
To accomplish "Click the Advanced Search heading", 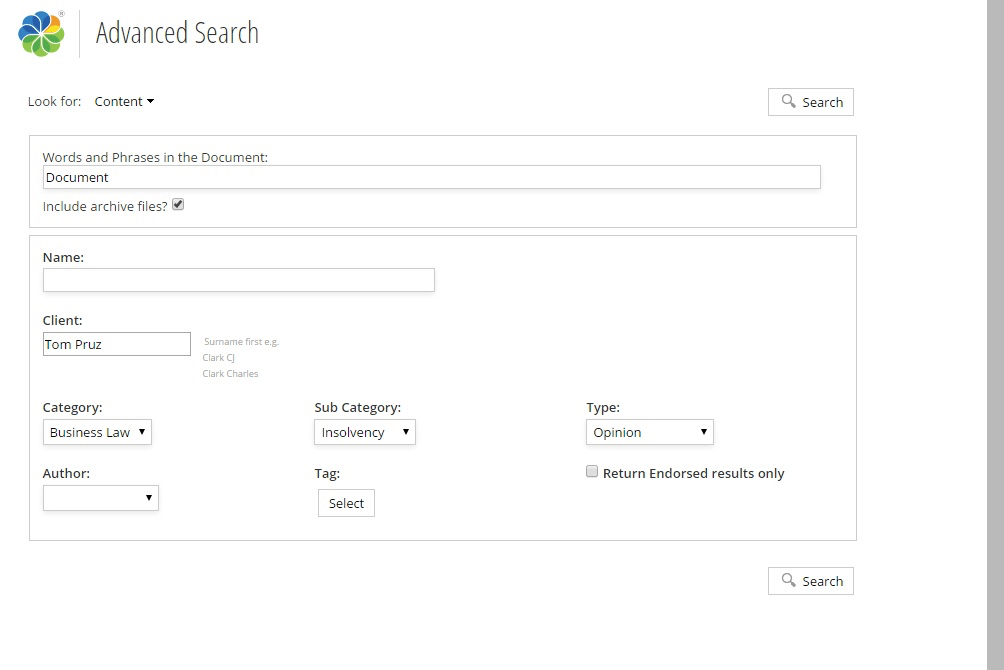I will 177,33.
